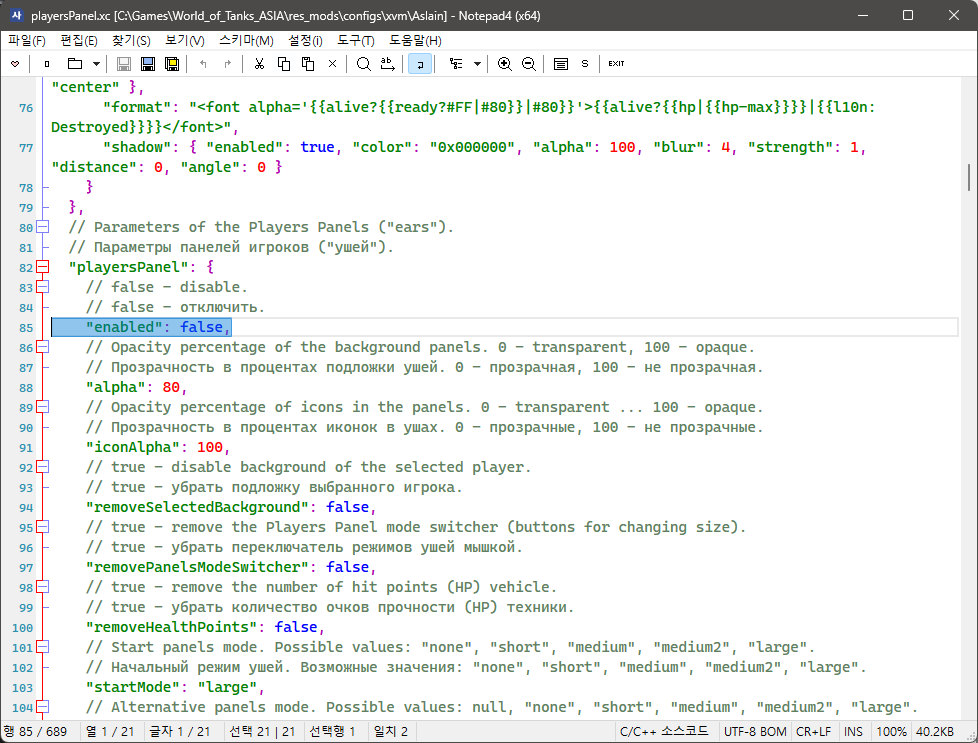Collapse the fold marker at line 98
The height and width of the screenshot is (743, 978).
42,587
